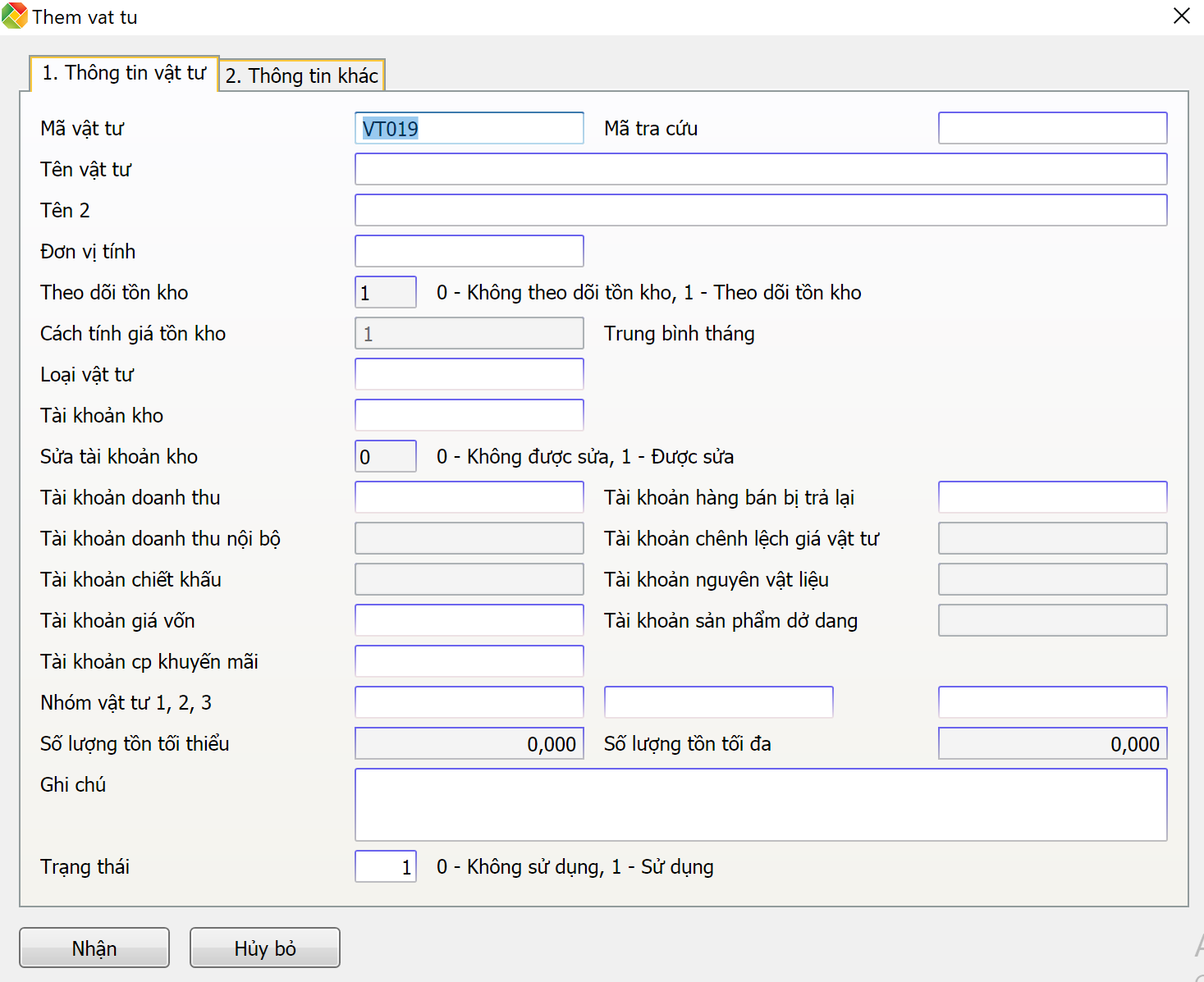The image size is (1204, 982).
Task: Click the app logo icon in title bar
Action: point(15,16)
